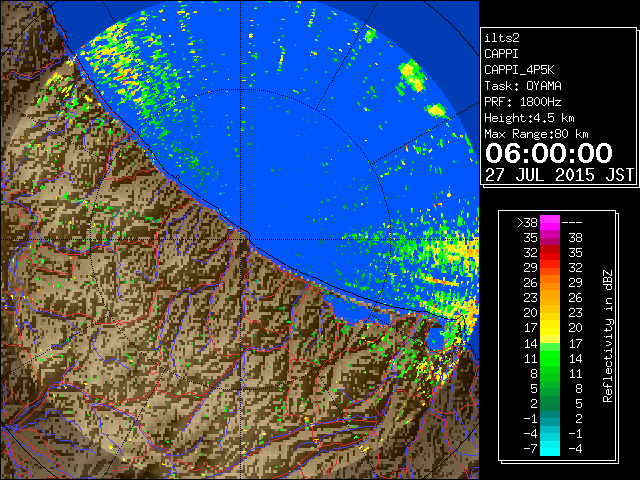Screen dimensions: 640x480
Task: Select the '27 JUL 2015 JST' date
Action: click(x=559, y=175)
